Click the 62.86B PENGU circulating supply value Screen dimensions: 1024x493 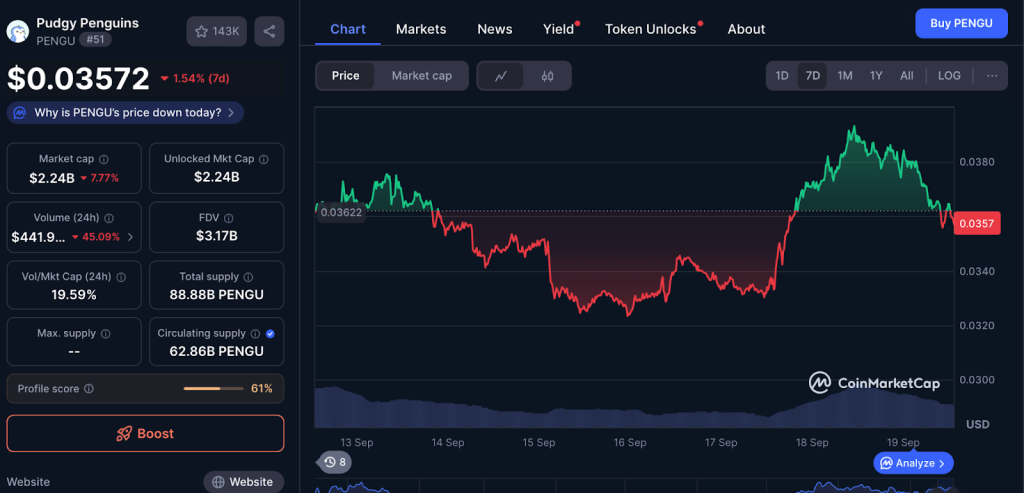point(216,351)
